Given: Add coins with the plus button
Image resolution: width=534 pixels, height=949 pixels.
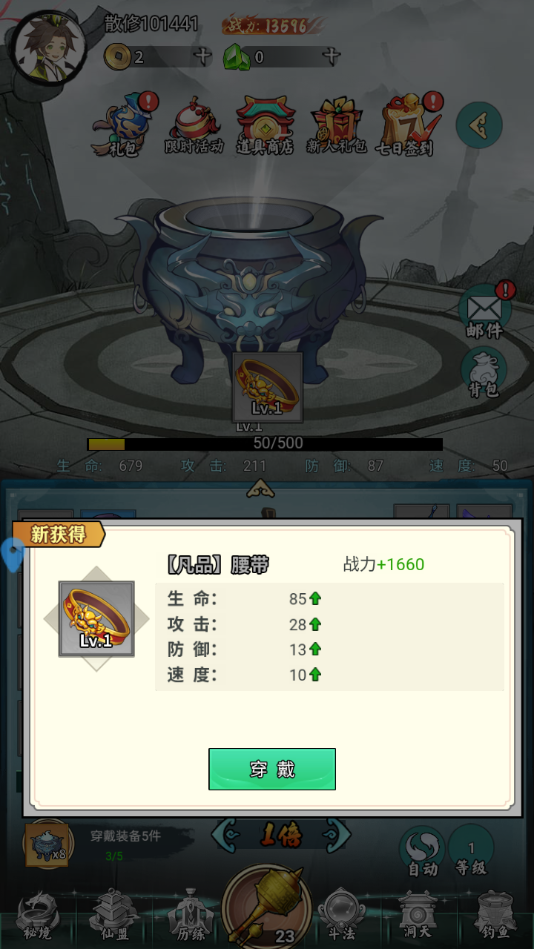Looking at the screenshot, I should [202, 57].
